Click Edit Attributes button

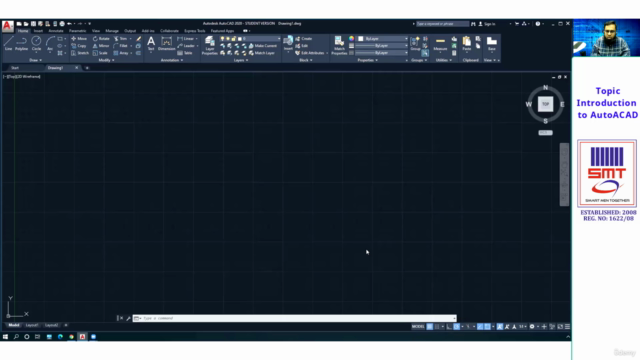tap(310, 53)
